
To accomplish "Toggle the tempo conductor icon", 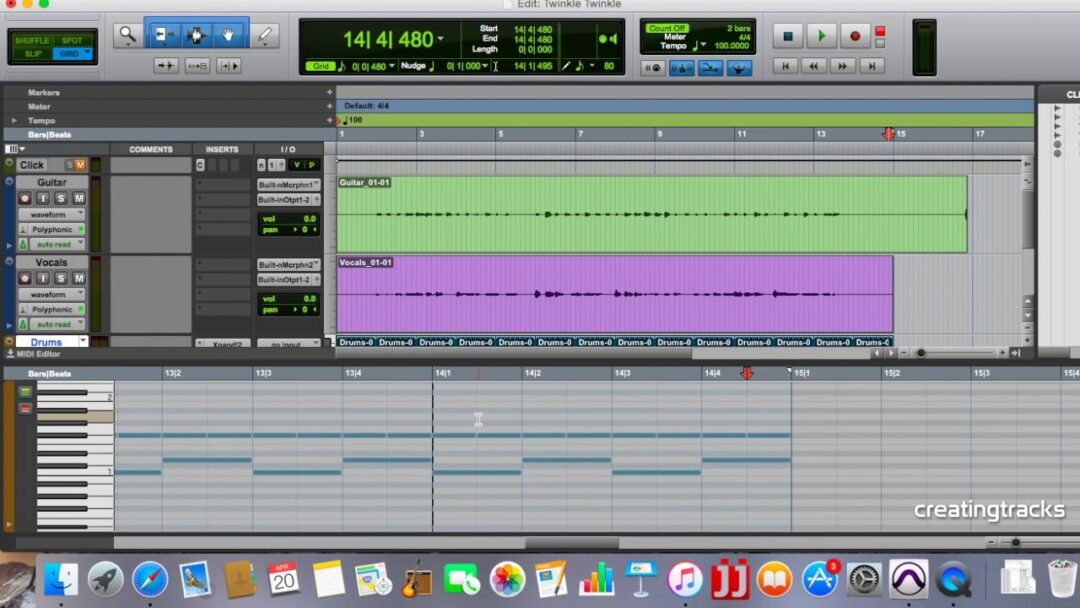I will click(x=739, y=68).
